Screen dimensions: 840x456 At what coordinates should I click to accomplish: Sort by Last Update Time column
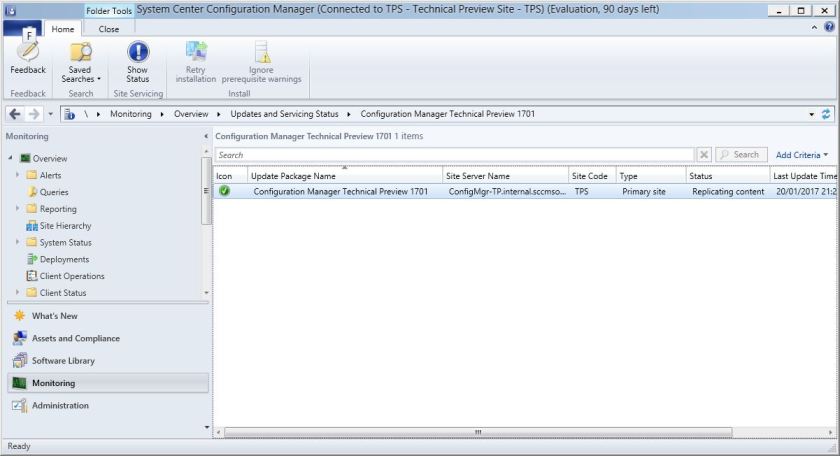pos(804,176)
